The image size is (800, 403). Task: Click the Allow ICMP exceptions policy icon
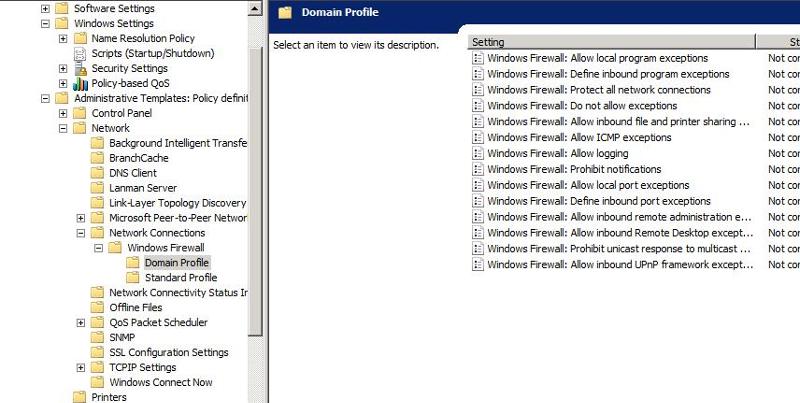tap(478, 137)
